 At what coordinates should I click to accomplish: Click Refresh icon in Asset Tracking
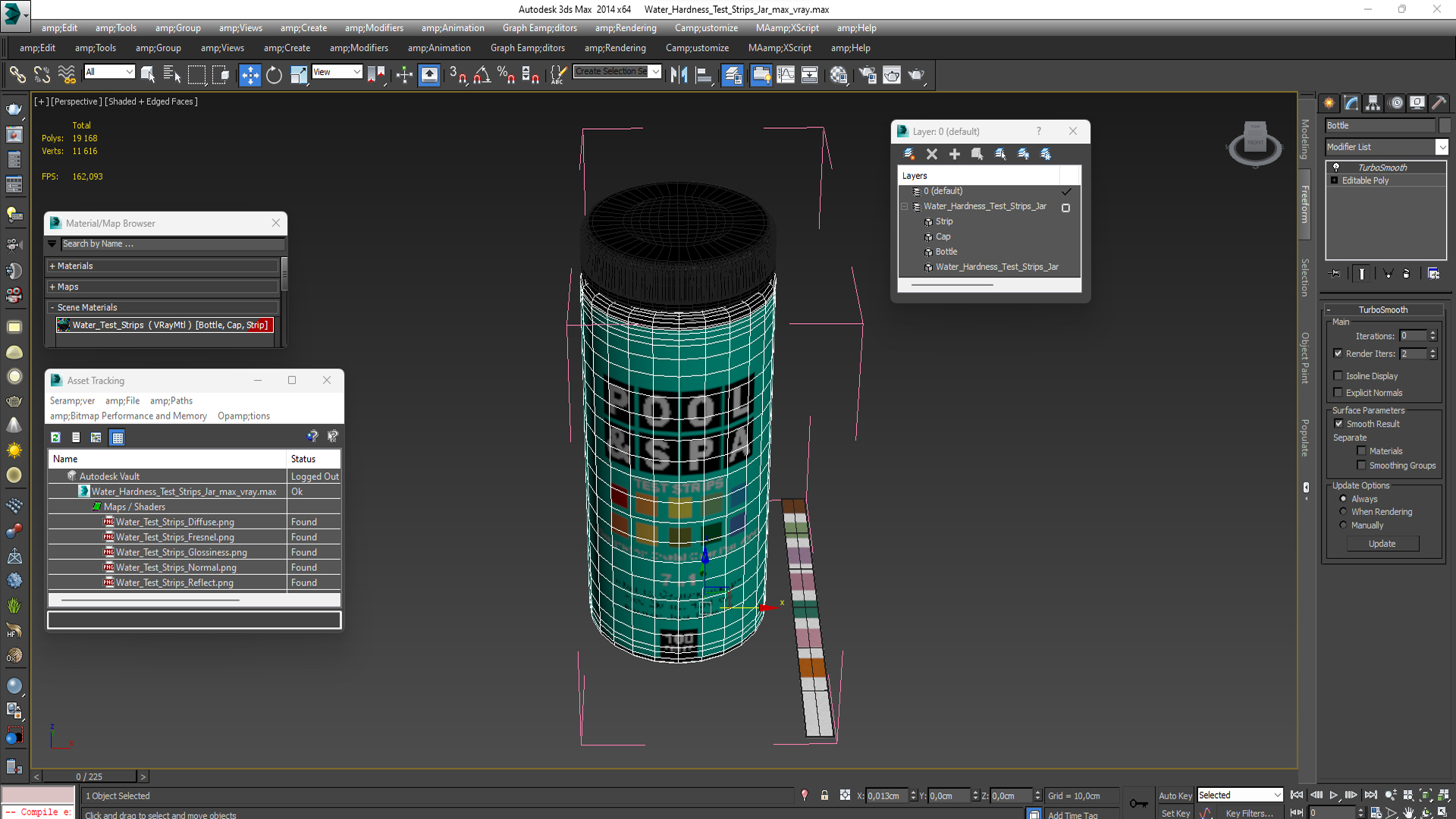pyautogui.click(x=55, y=438)
